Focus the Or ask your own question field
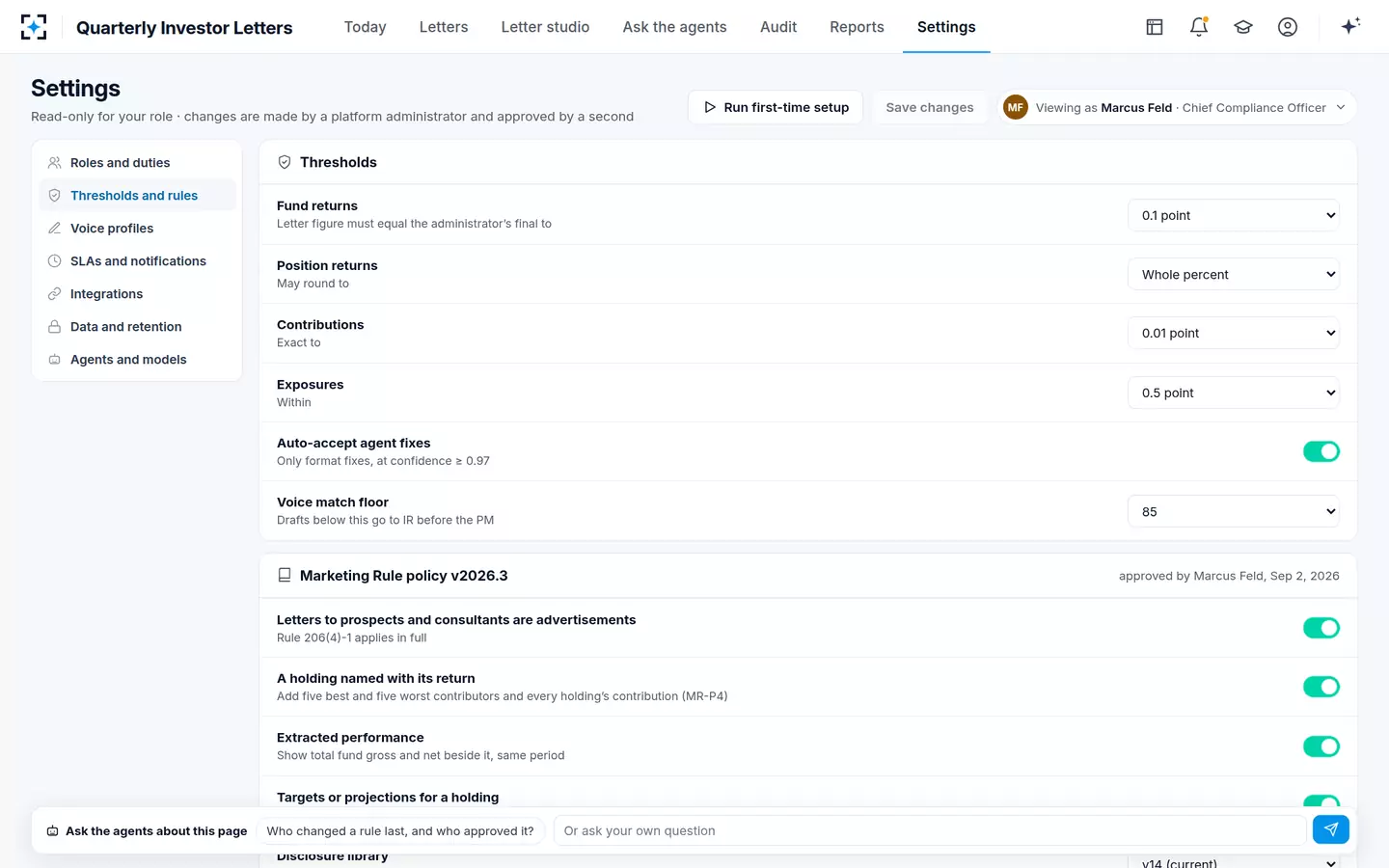Screen dimensions: 1389x868 click(930, 830)
